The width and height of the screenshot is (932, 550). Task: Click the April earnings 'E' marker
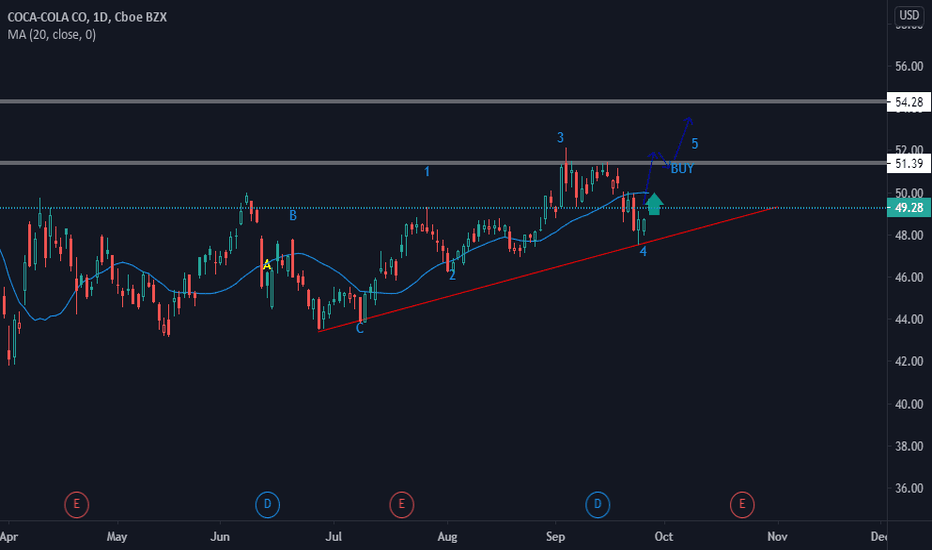coord(76,505)
